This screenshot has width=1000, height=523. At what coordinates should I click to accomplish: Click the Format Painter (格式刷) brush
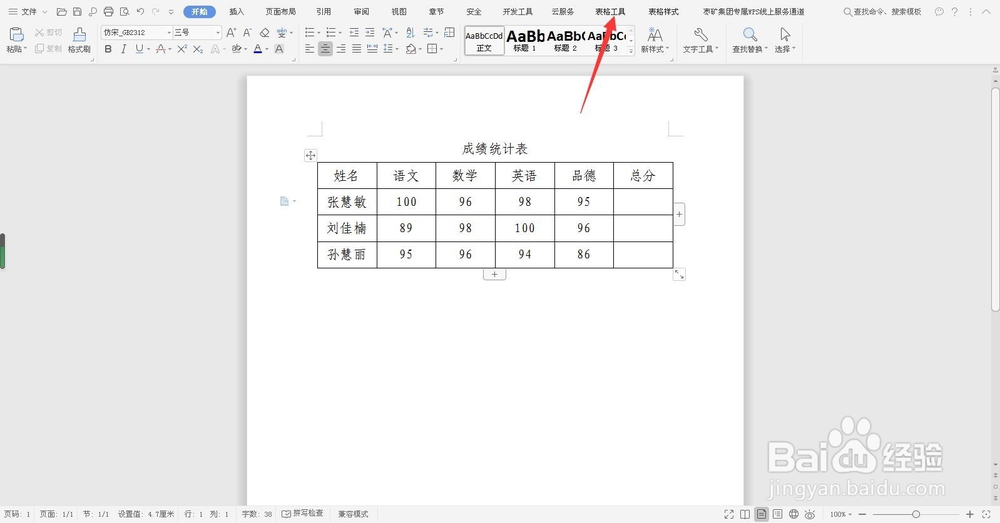pos(79,40)
